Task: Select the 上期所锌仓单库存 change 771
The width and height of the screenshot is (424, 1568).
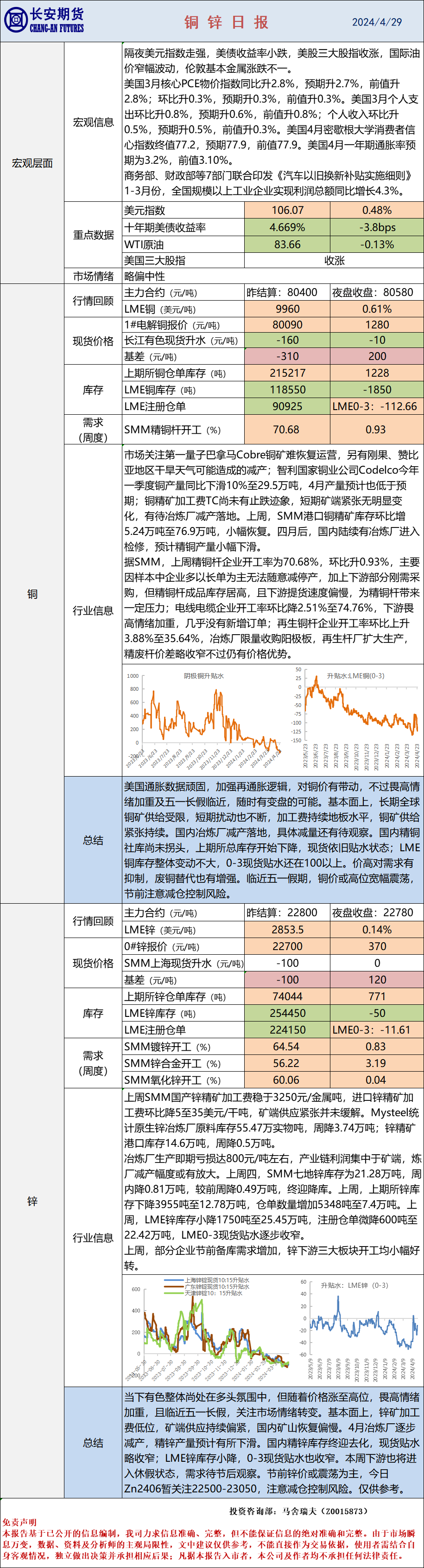Action: (377, 996)
